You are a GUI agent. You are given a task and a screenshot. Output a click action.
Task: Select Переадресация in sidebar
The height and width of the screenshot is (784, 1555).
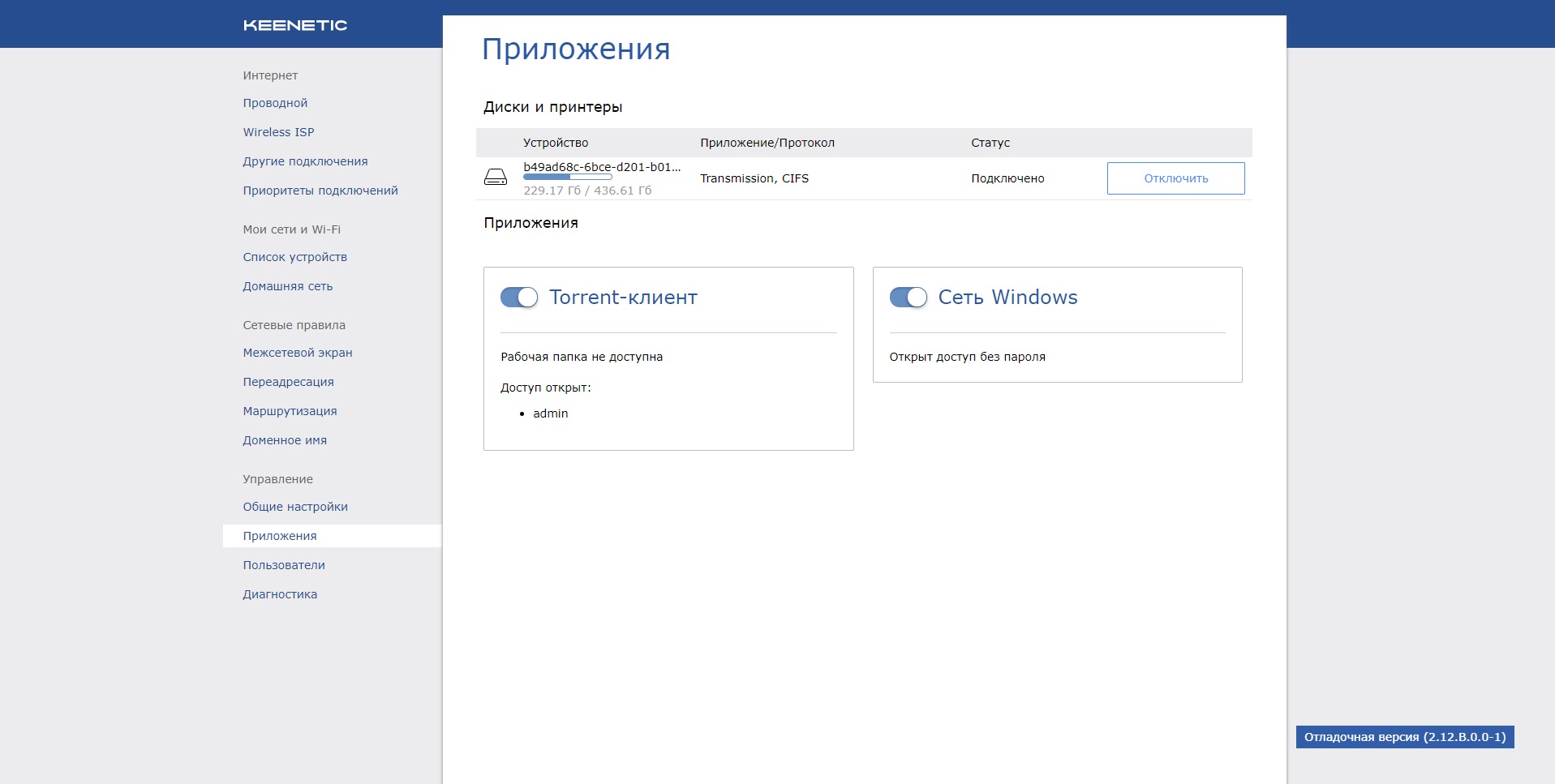288,382
